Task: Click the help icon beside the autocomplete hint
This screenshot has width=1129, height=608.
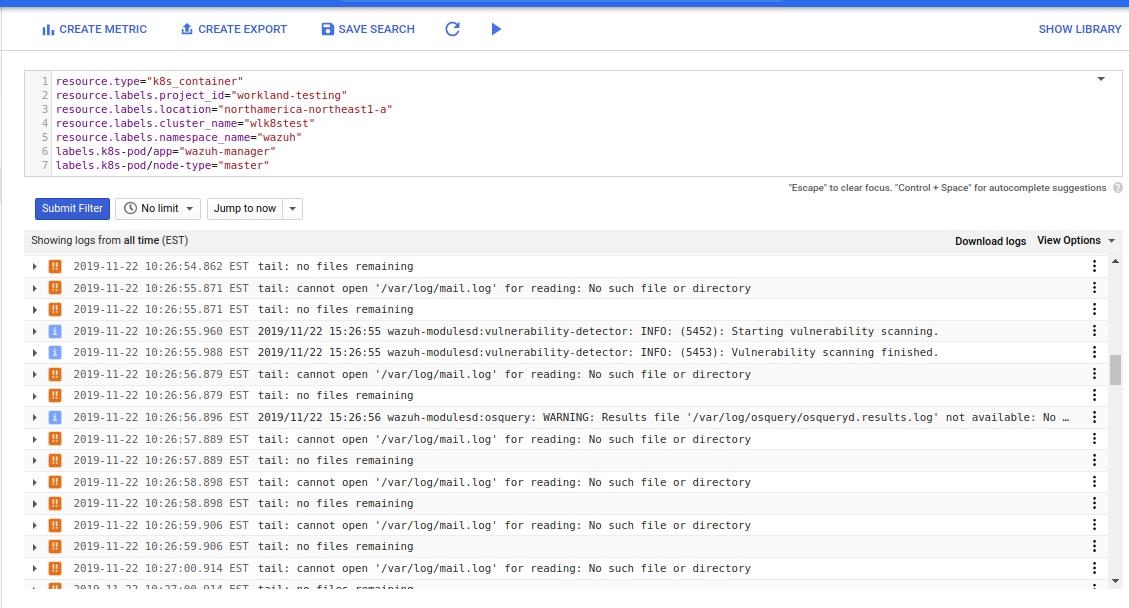Action: tap(1118, 188)
